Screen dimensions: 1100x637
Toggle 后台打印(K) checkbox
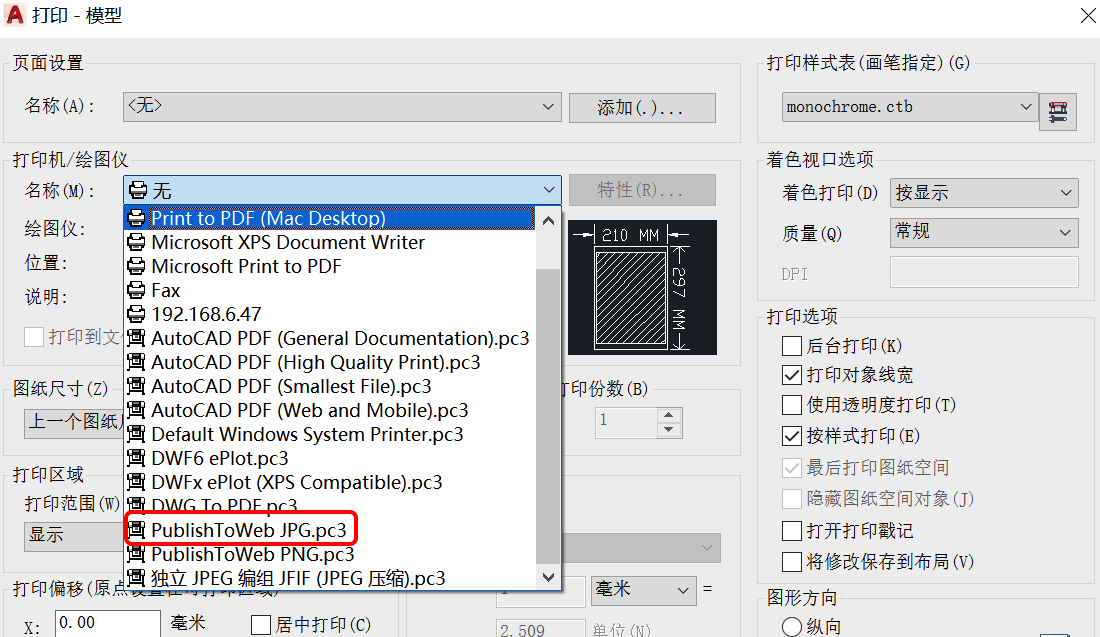tap(792, 346)
